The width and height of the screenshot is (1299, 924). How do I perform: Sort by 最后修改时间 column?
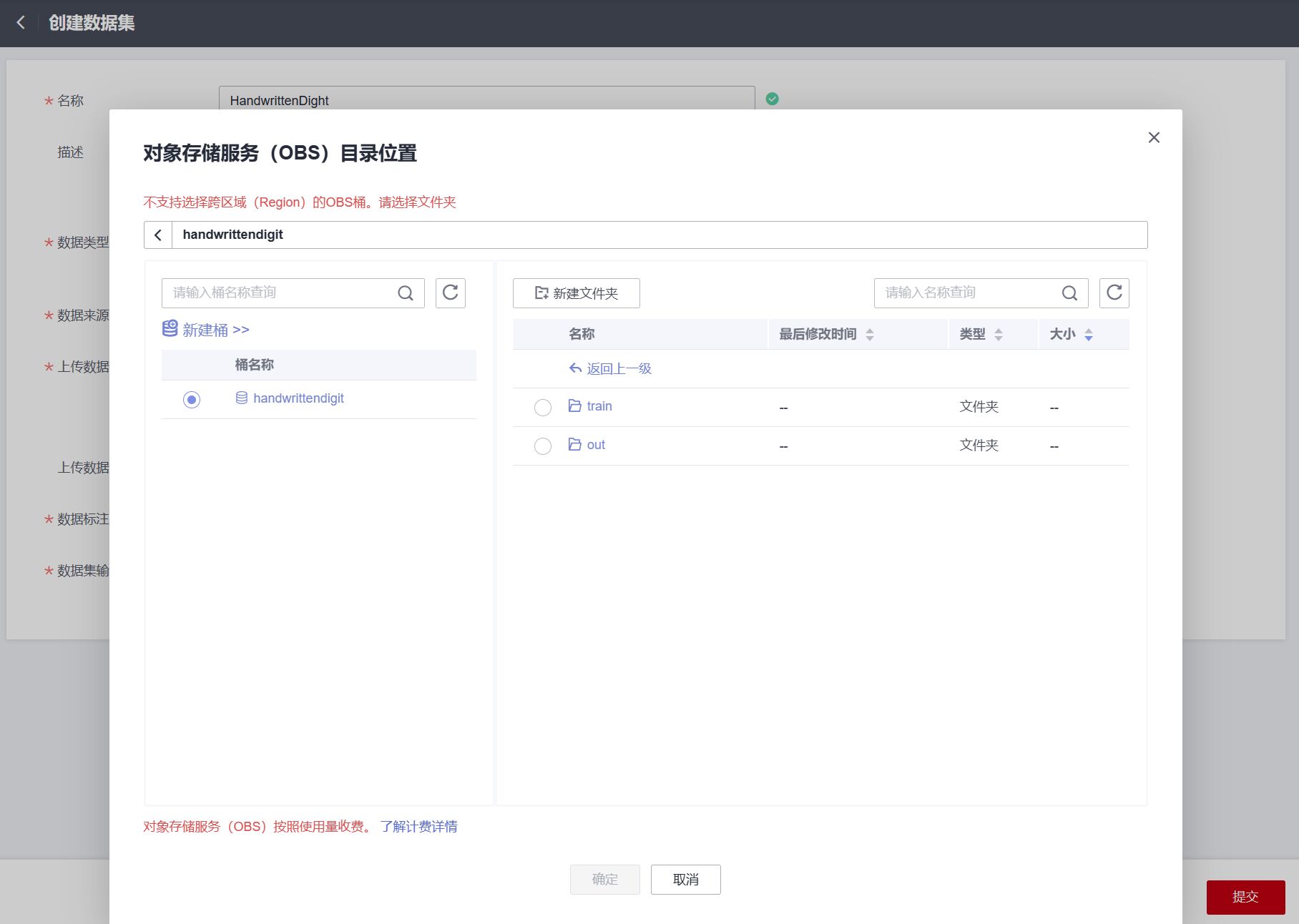tap(870, 334)
